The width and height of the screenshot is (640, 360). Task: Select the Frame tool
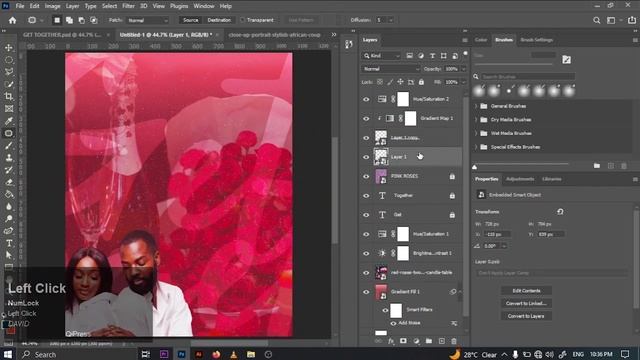tap(9, 109)
